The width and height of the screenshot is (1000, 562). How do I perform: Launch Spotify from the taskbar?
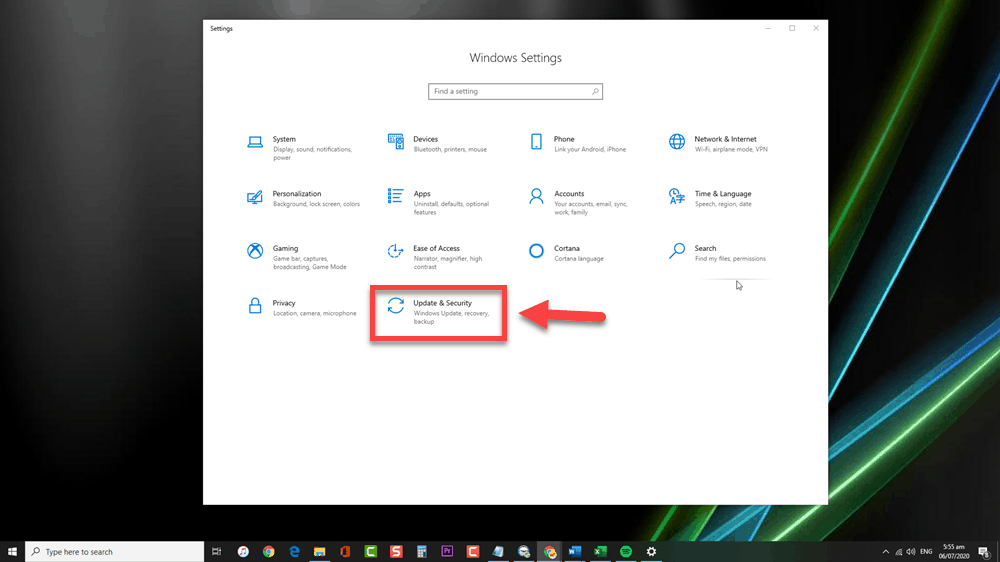coord(626,551)
